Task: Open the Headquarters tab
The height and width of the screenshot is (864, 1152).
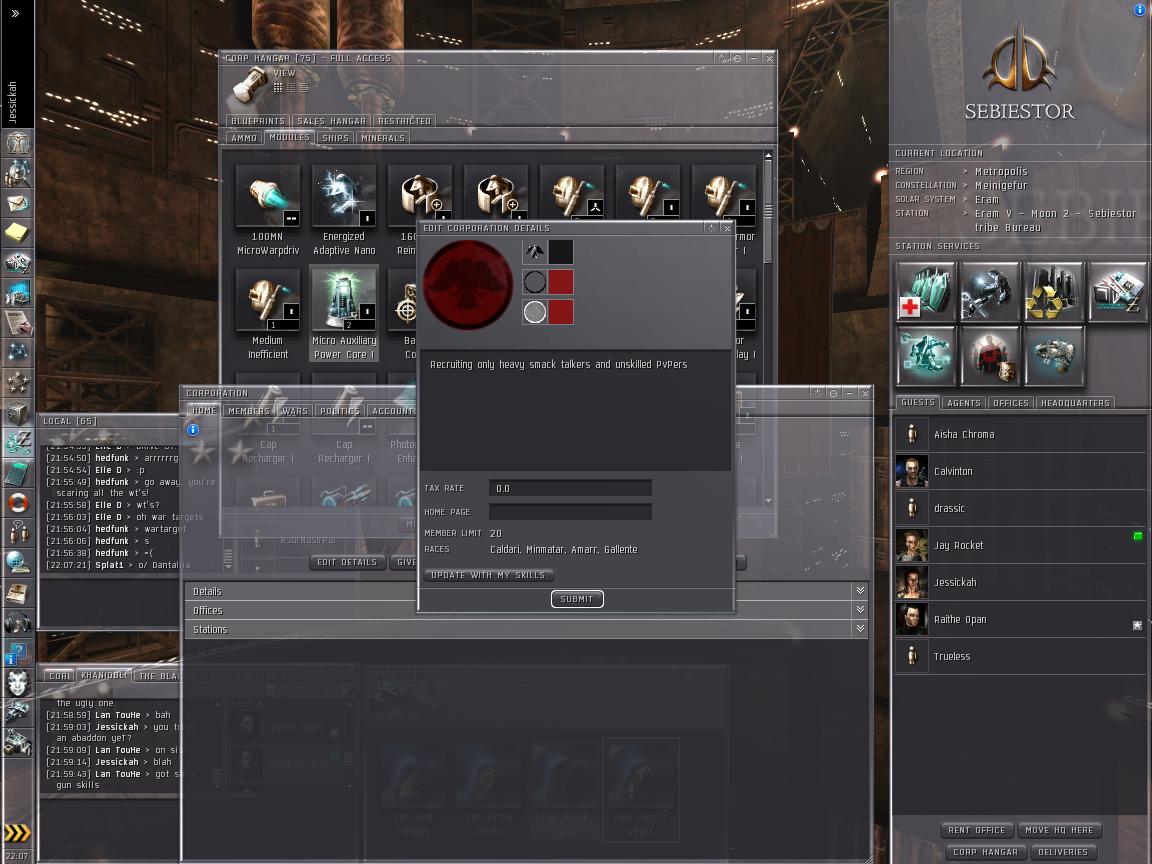Action: point(1075,403)
